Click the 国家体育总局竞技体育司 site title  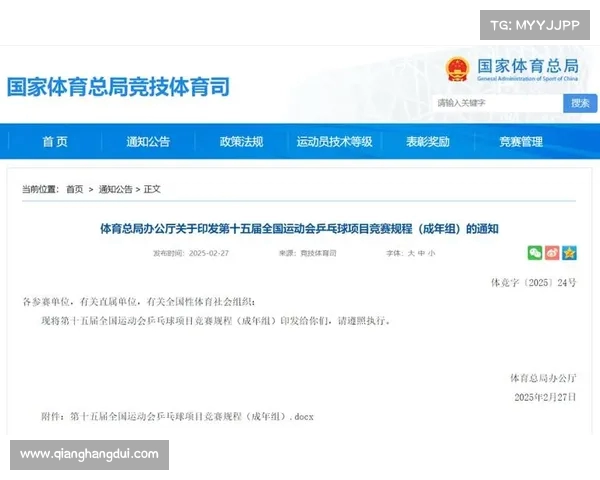click(x=118, y=87)
